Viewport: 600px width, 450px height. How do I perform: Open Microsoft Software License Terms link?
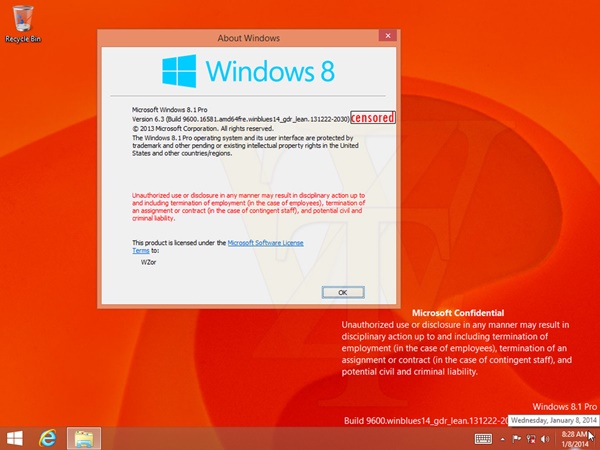pos(218,246)
